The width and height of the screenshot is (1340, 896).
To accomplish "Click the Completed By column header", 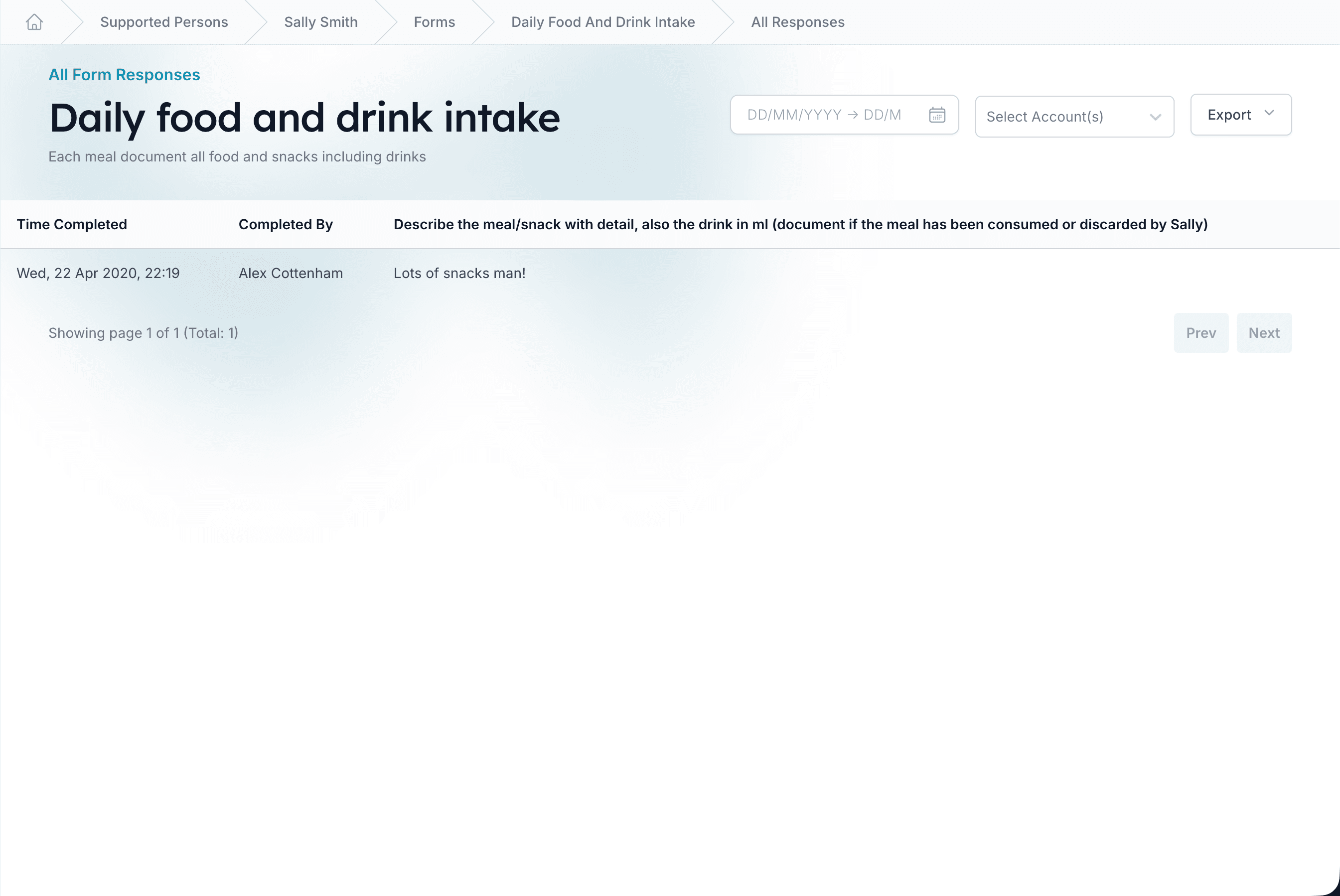I will [x=286, y=224].
